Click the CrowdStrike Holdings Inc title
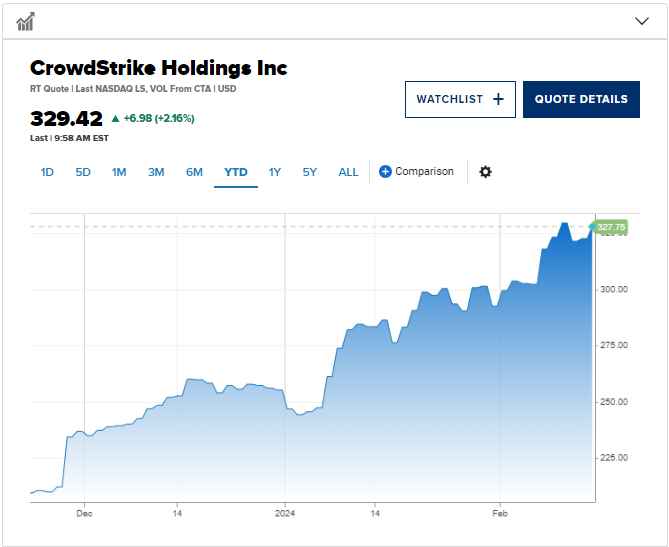This screenshot has width=669, height=547. point(158,68)
